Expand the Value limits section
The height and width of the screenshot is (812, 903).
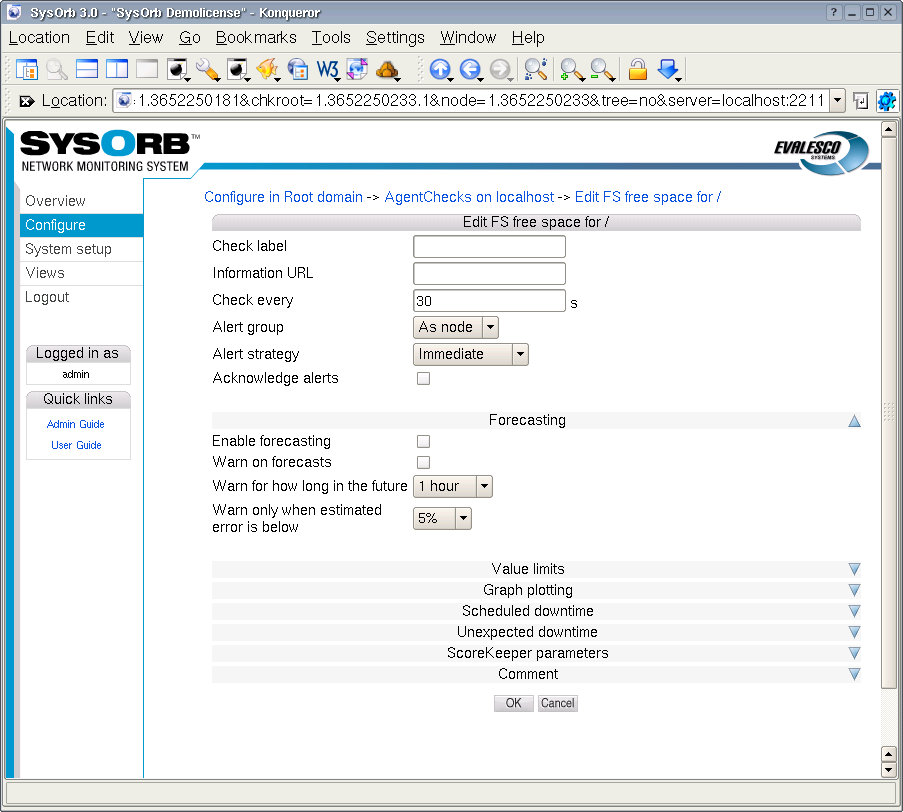tap(855, 570)
